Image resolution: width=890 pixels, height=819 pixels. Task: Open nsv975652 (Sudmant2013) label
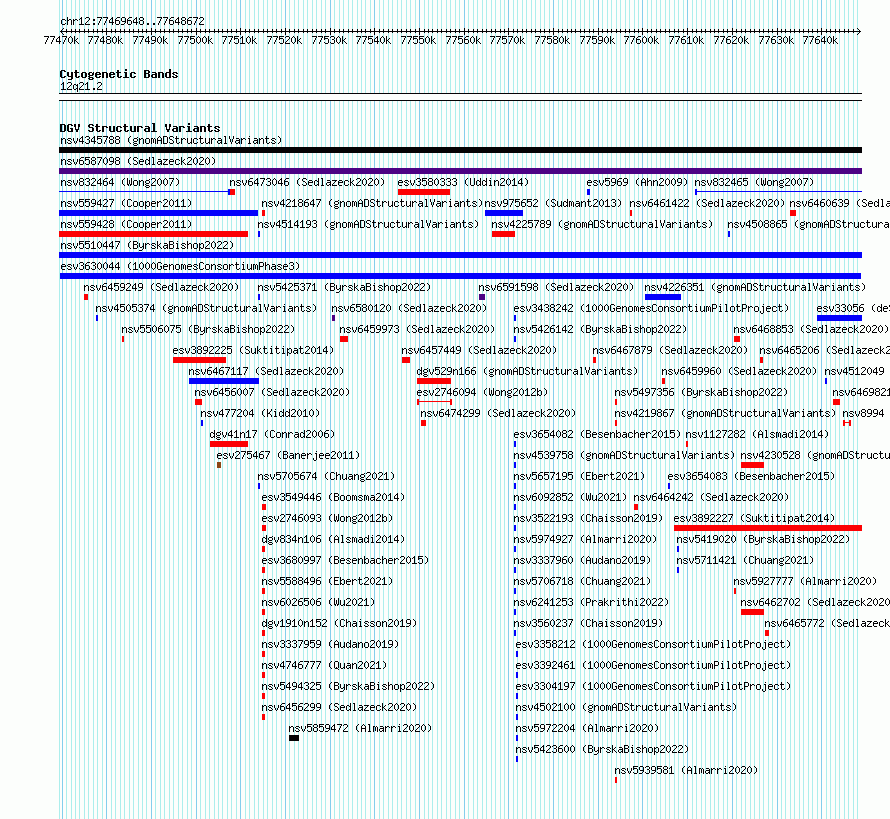click(x=553, y=203)
